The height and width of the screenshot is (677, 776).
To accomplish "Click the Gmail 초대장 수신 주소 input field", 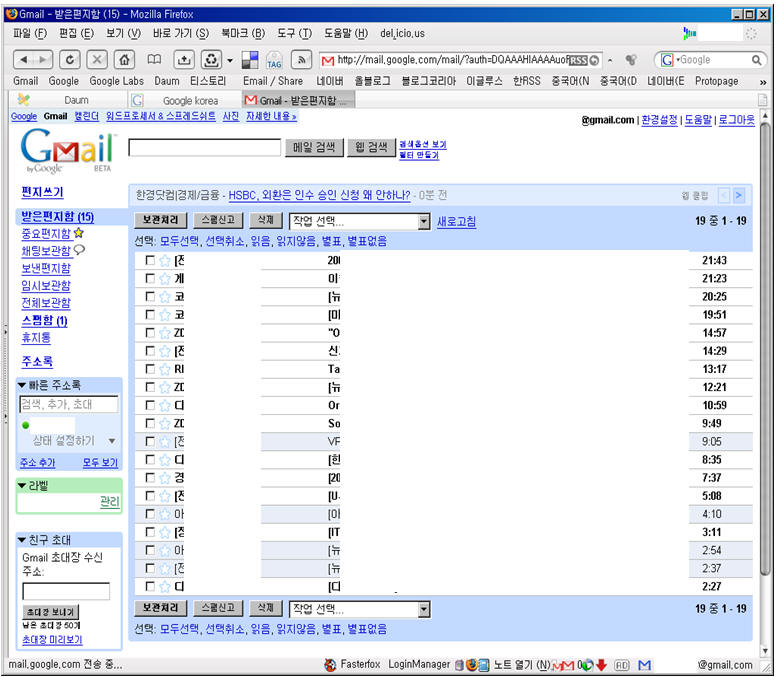I will click(x=66, y=591).
